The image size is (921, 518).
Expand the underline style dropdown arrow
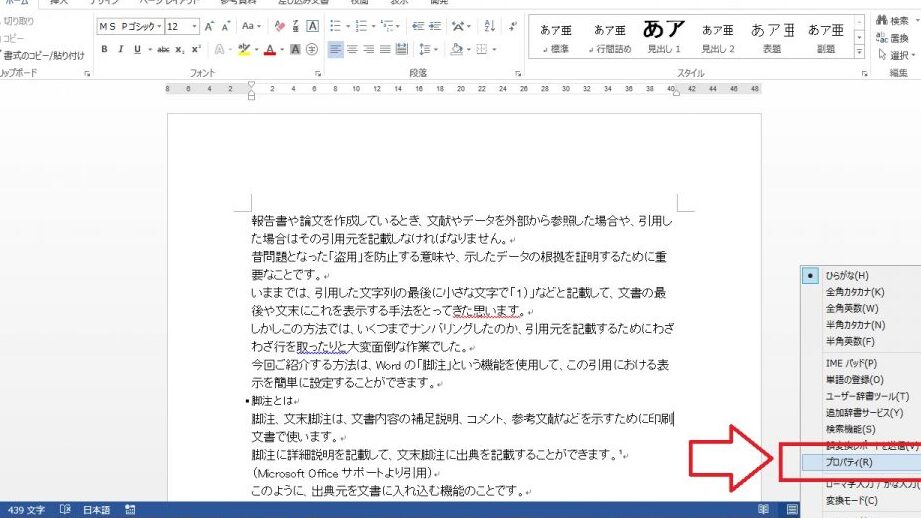pos(149,49)
